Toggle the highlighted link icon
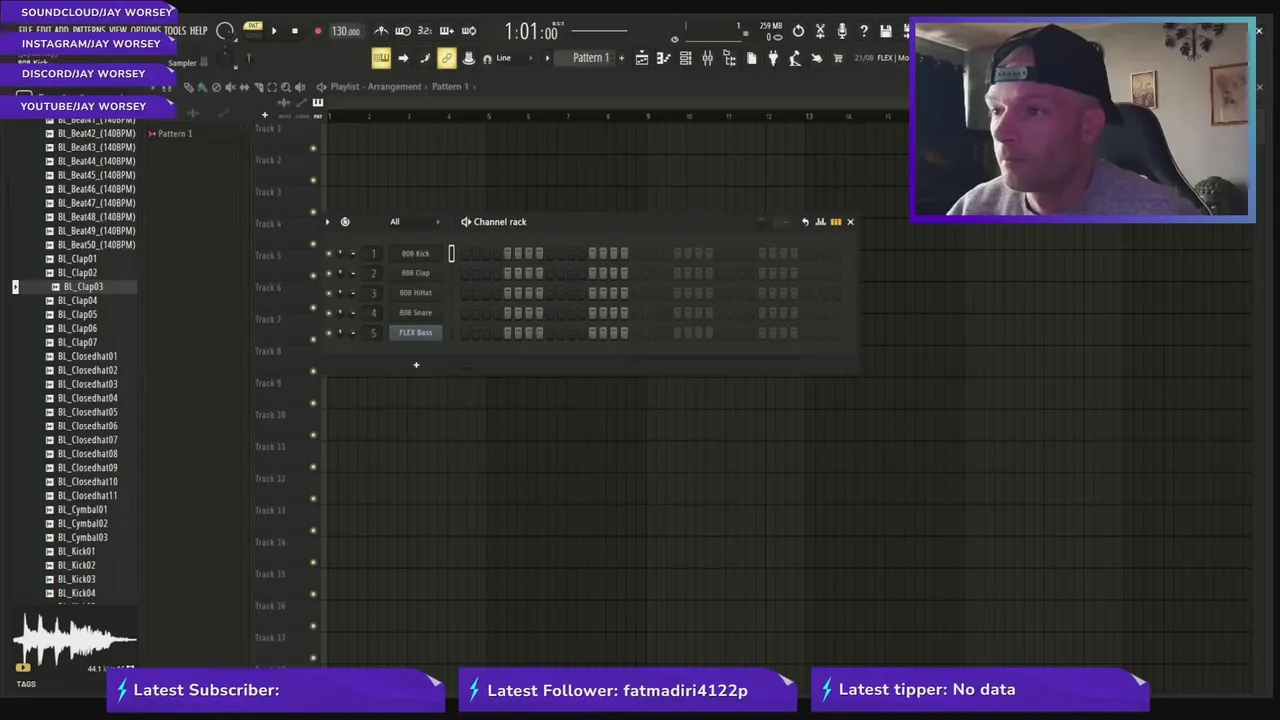The height and width of the screenshot is (720, 1280). (447, 58)
